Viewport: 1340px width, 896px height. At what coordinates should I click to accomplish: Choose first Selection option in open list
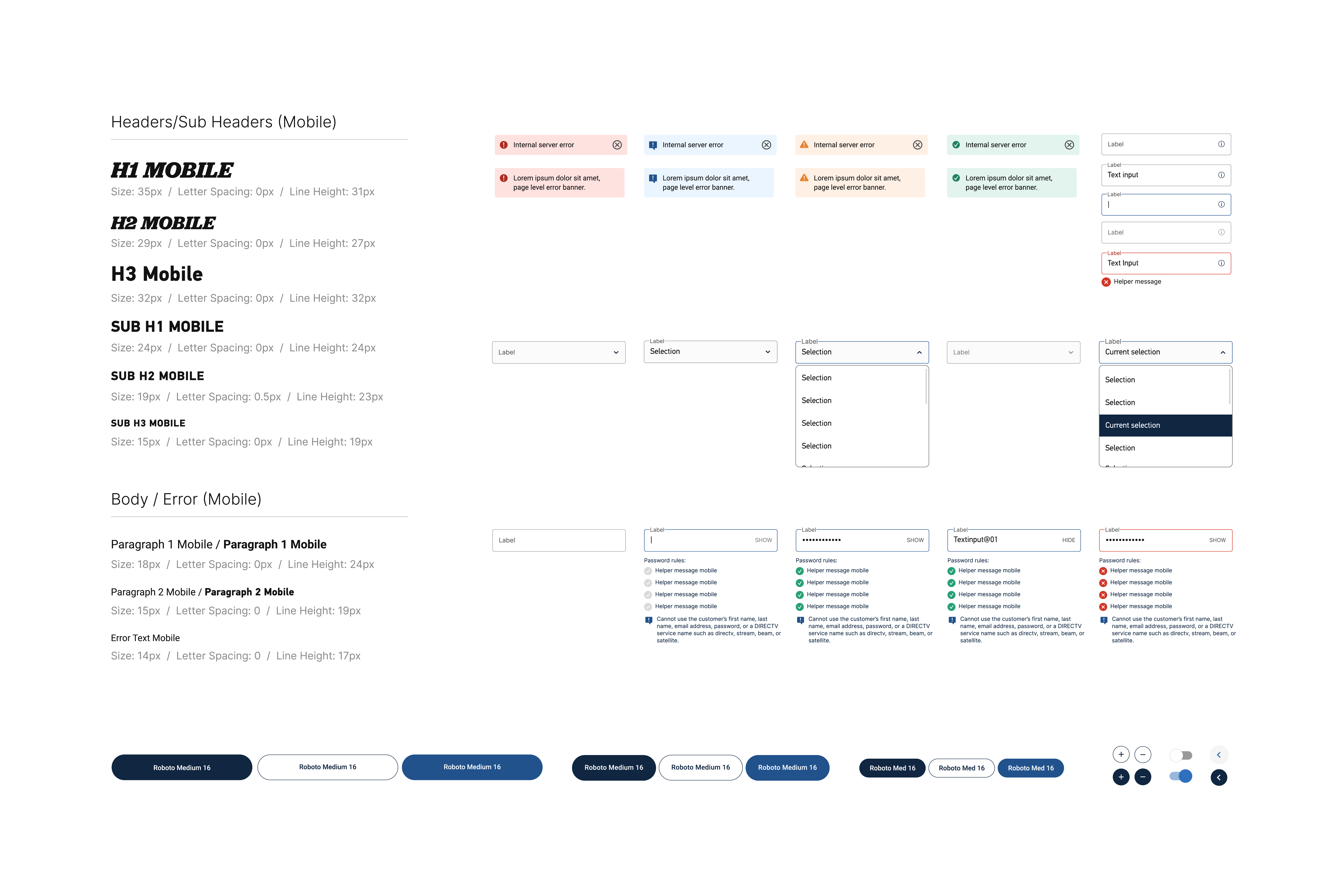pyautogui.click(x=860, y=378)
